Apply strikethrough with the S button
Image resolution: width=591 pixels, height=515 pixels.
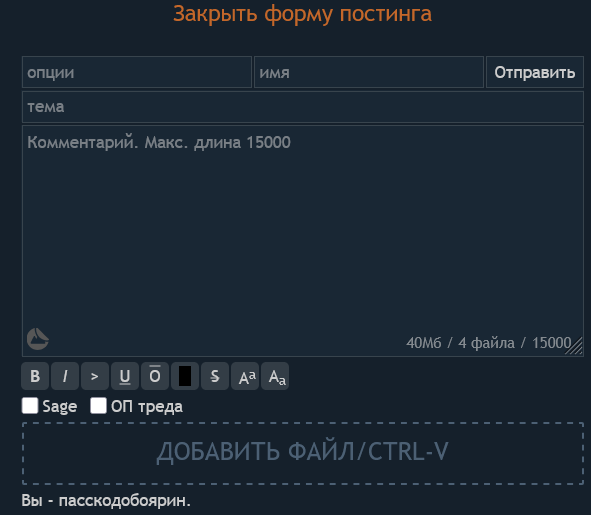click(215, 376)
